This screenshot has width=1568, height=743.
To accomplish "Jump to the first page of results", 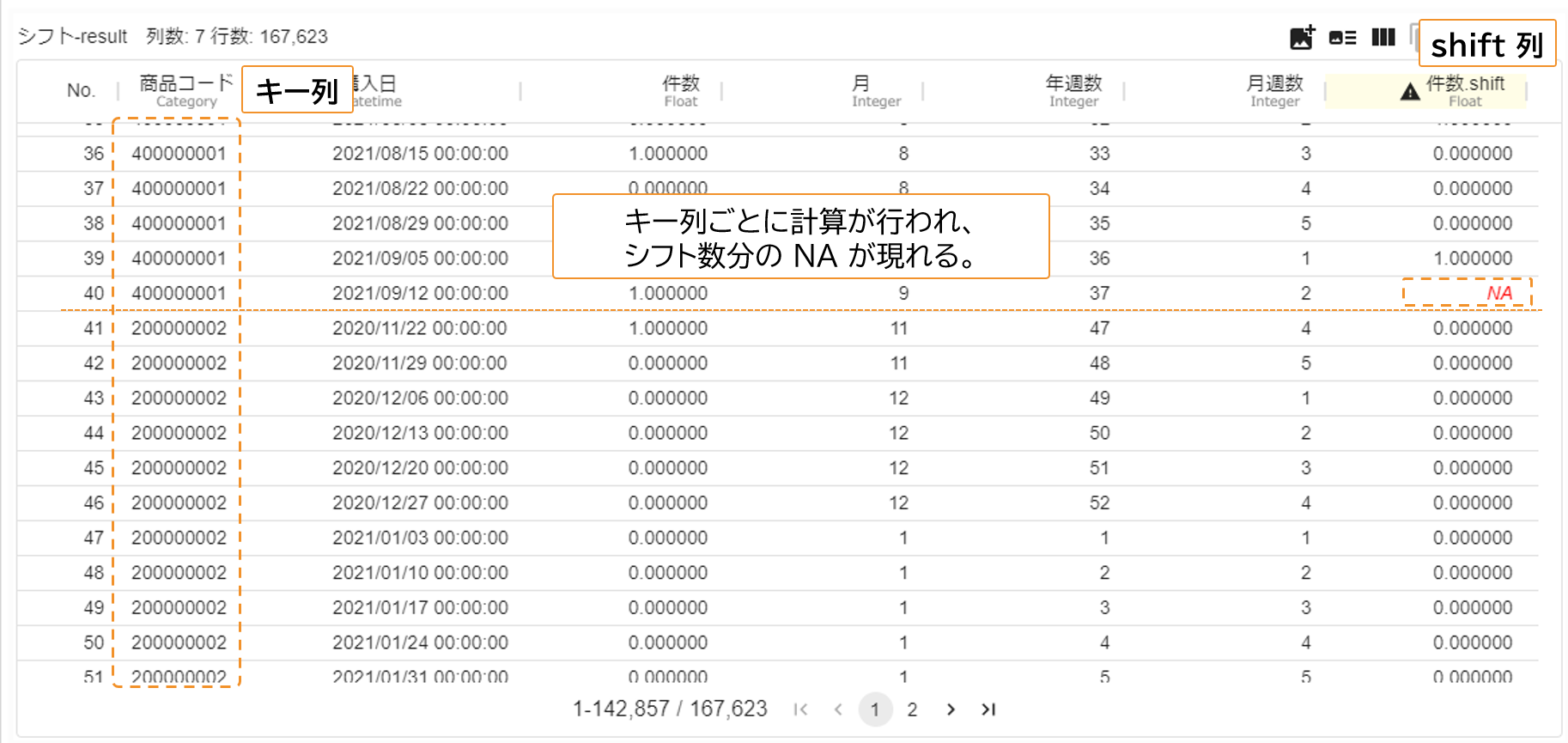I will pyautogui.click(x=800, y=710).
